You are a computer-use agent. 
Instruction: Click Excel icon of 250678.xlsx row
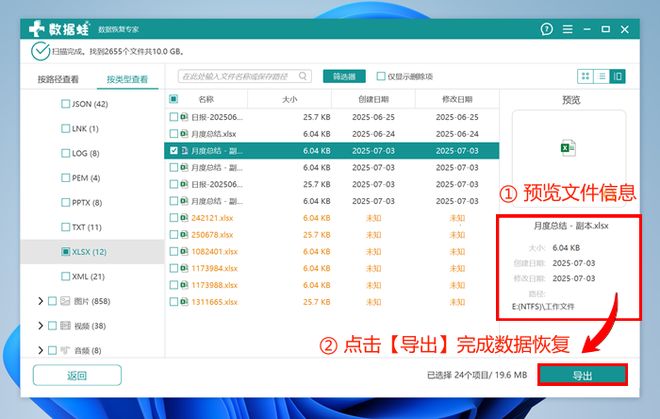coord(184,235)
